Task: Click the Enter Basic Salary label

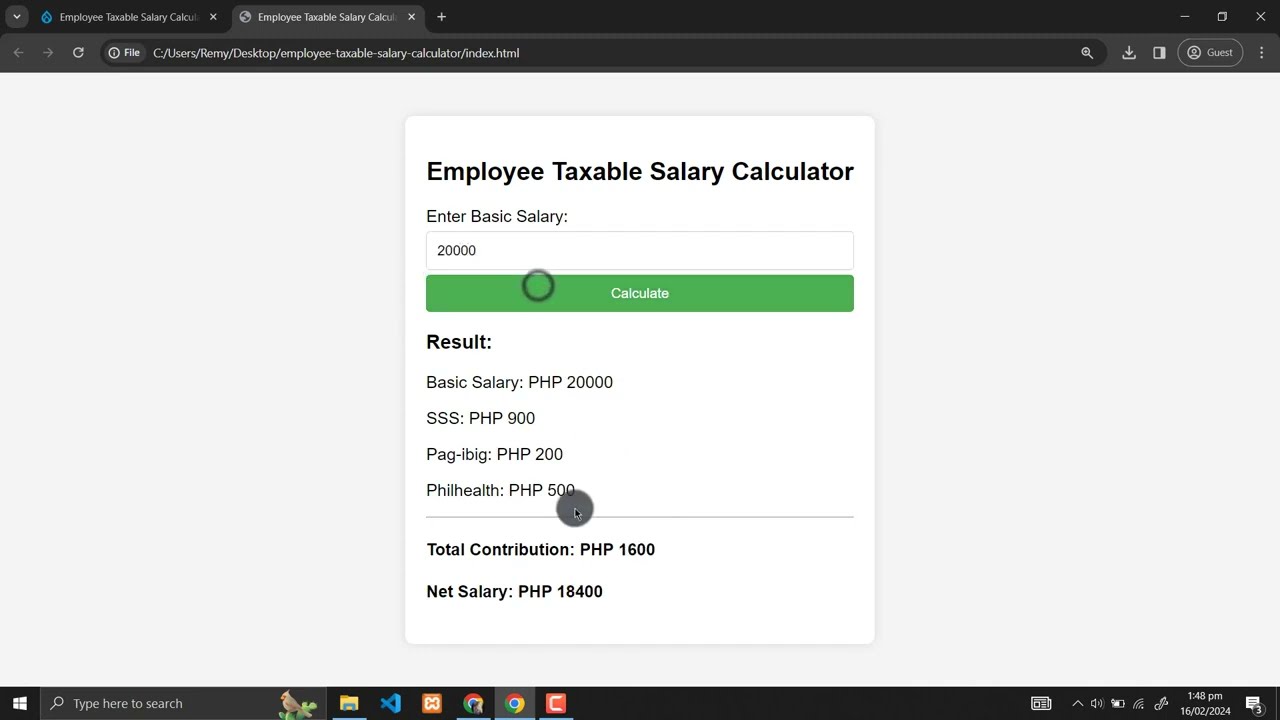Action: [x=497, y=216]
